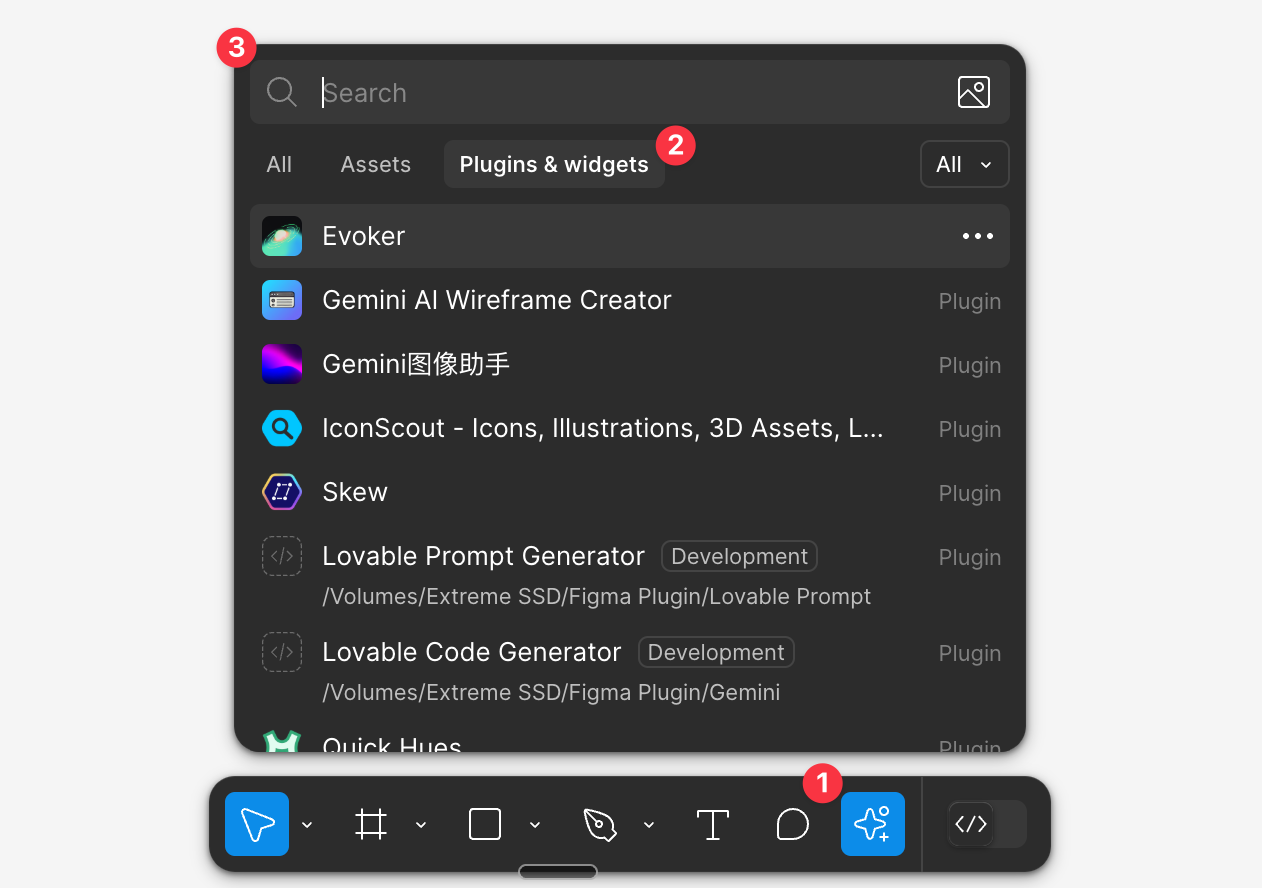Click Lovable Code Generator code icon

282,652
